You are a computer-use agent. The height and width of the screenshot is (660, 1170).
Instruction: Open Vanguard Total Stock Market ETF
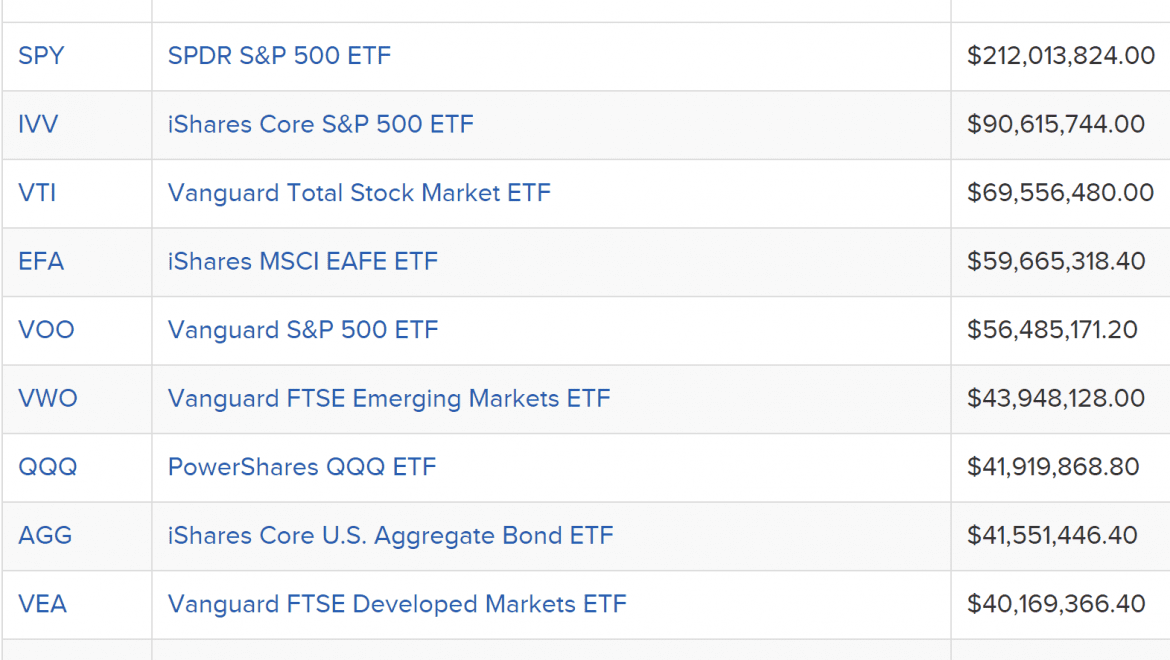[359, 192]
